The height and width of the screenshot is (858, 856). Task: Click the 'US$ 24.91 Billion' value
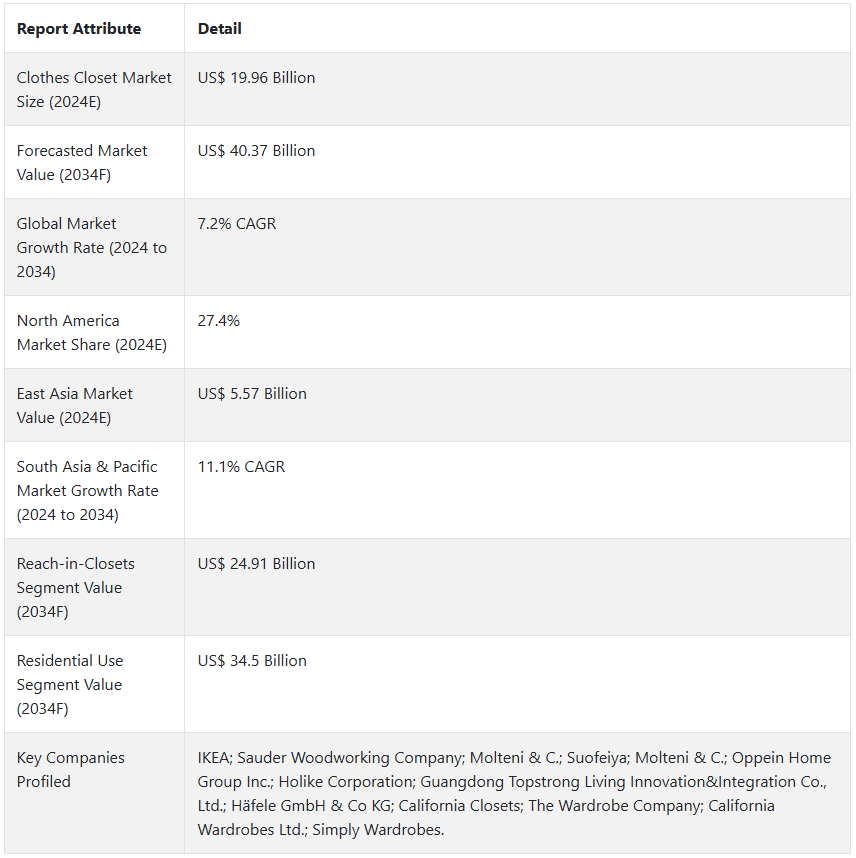(x=256, y=564)
